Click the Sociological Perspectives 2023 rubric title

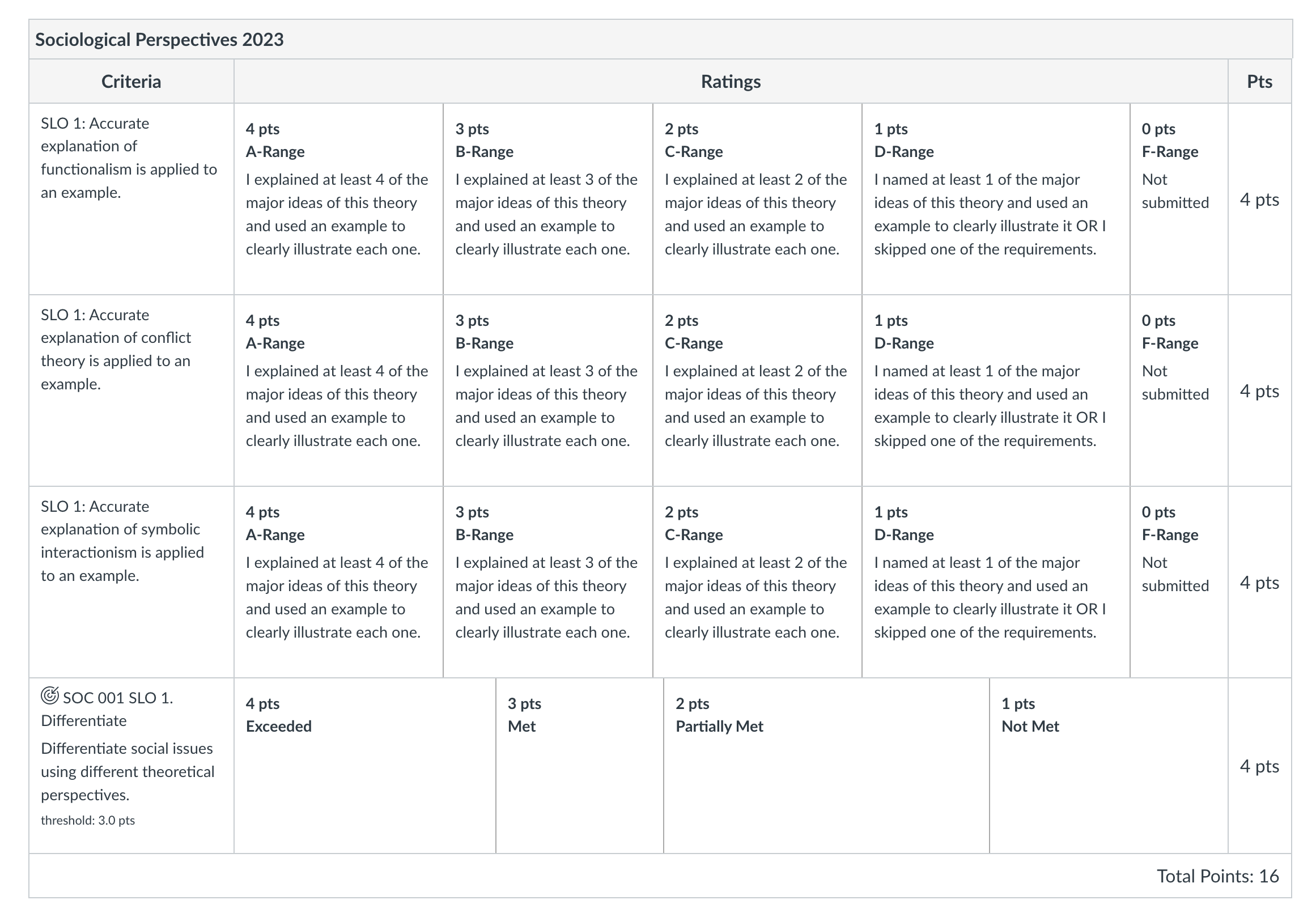[x=159, y=40]
